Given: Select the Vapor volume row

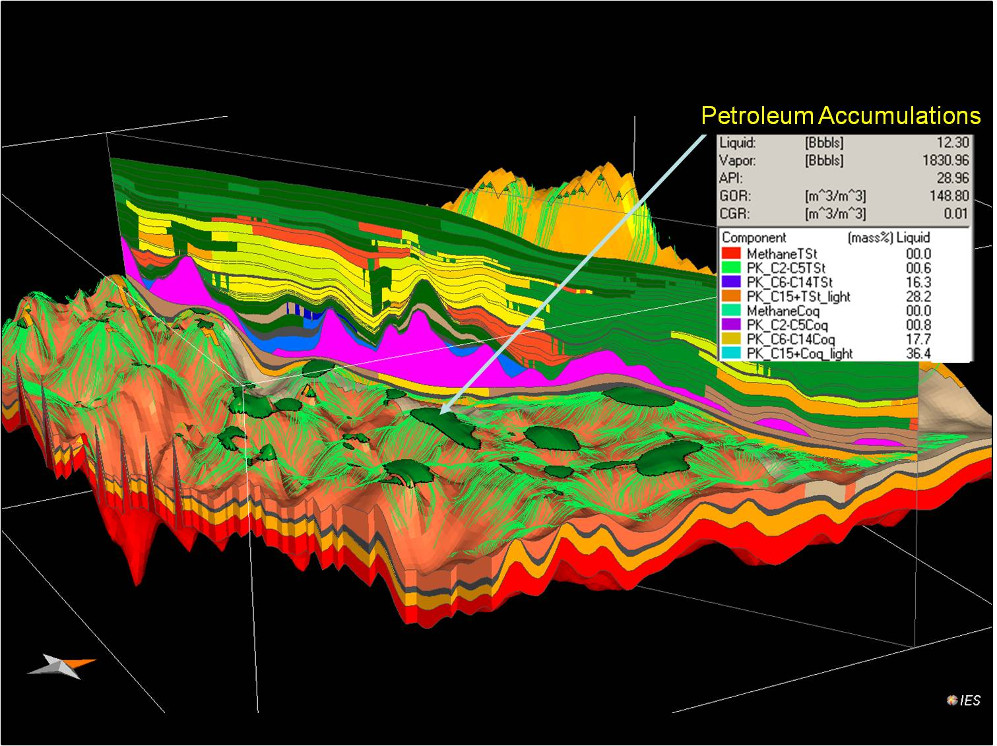Looking at the screenshot, I should 845,160.
